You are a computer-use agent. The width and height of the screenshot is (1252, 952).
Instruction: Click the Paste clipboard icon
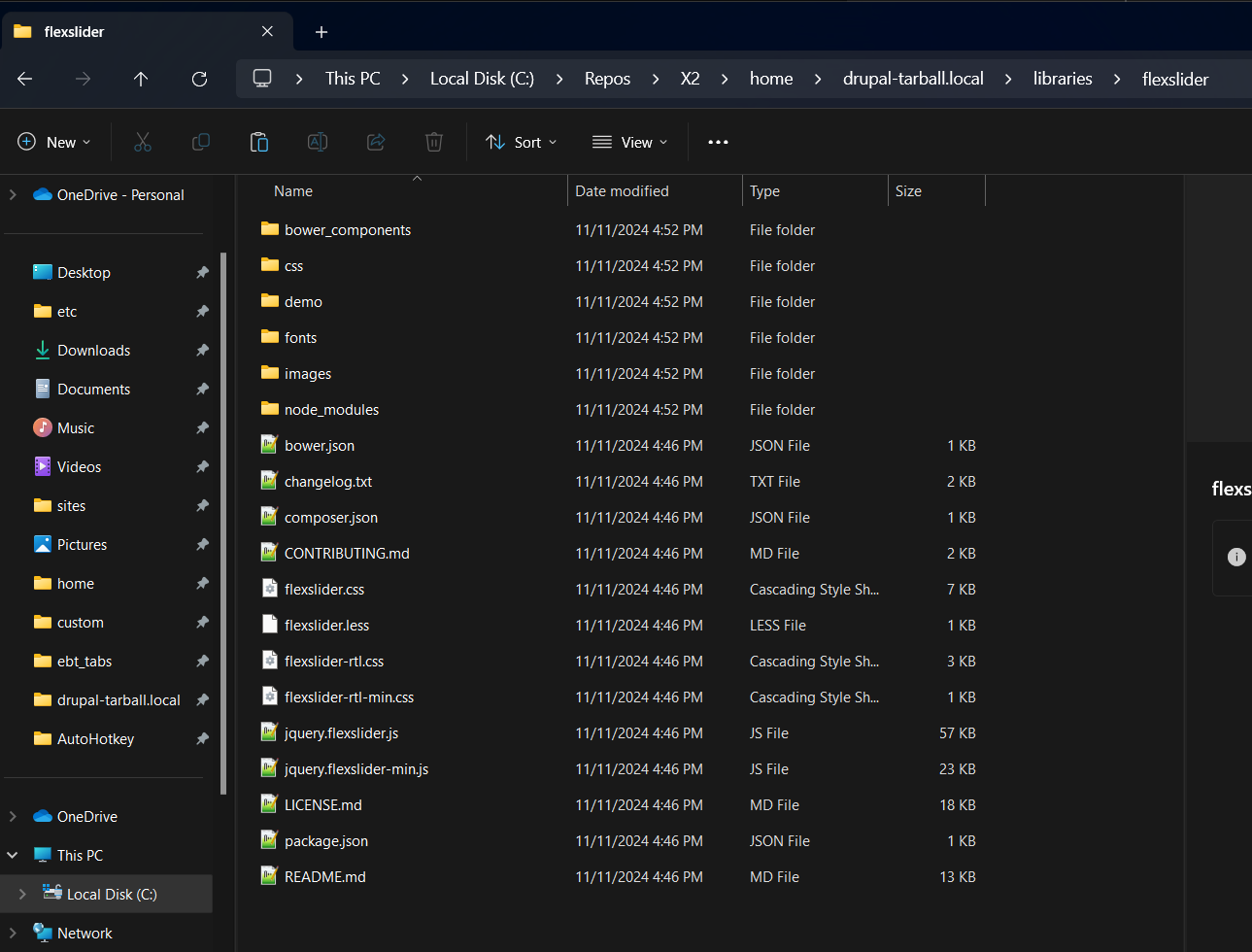click(259, 142)
